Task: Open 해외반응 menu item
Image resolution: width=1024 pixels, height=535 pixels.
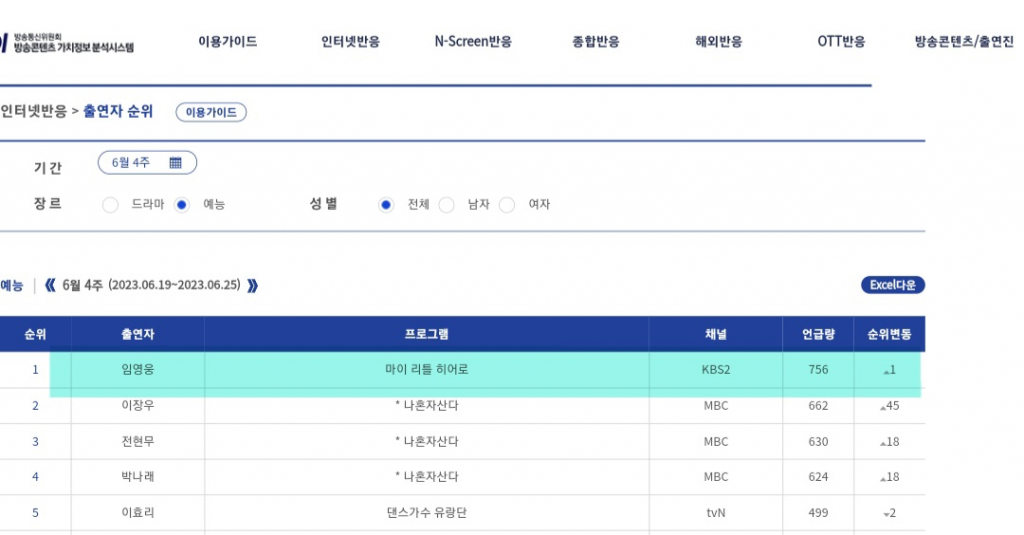Action: 718,42
